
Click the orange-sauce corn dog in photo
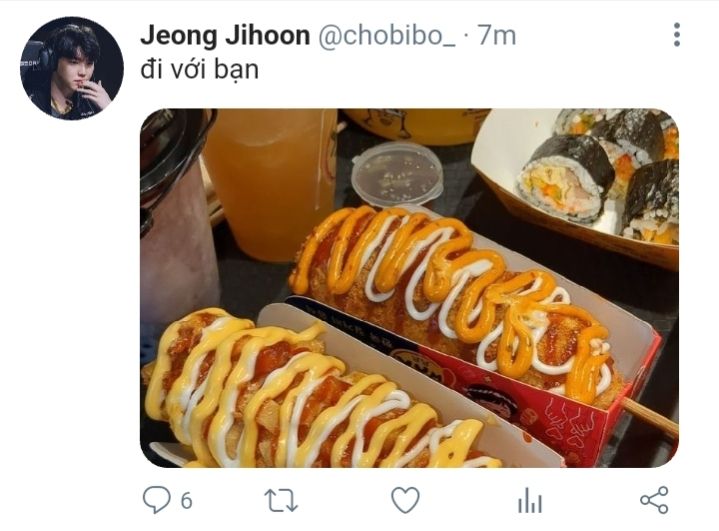coord(454,302)
